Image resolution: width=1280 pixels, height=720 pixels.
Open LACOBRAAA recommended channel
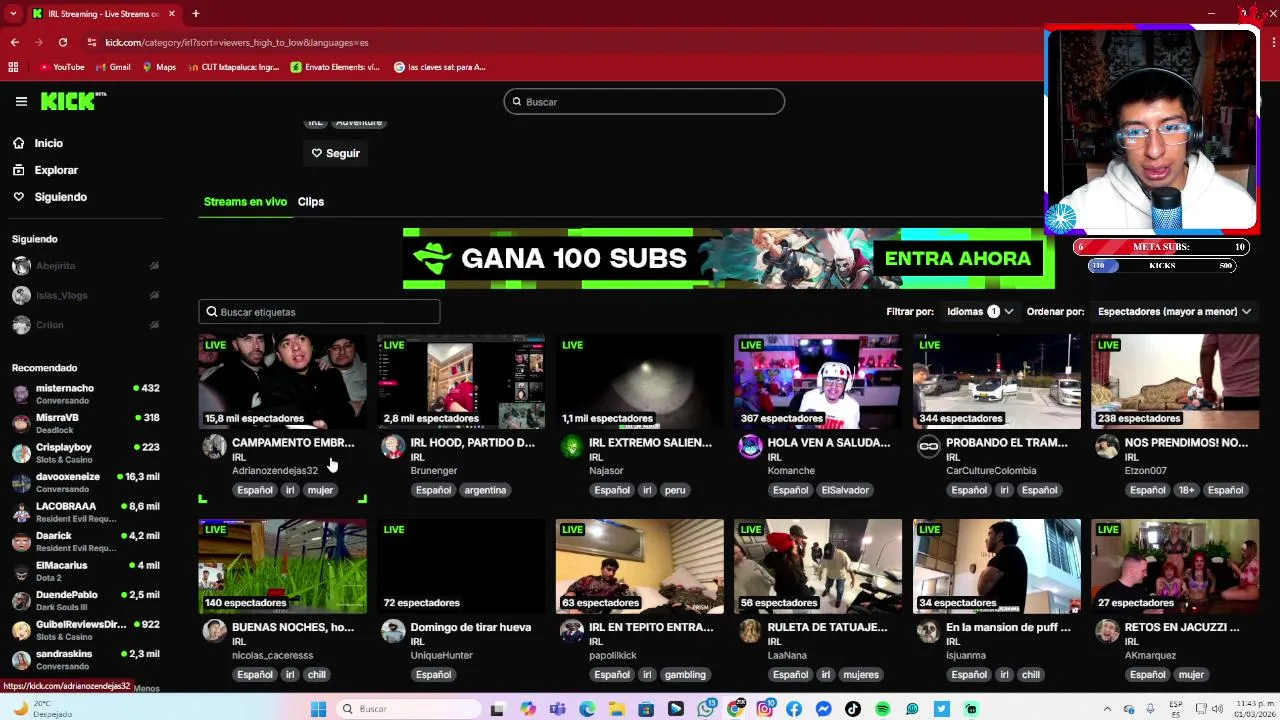coord(85,512)
